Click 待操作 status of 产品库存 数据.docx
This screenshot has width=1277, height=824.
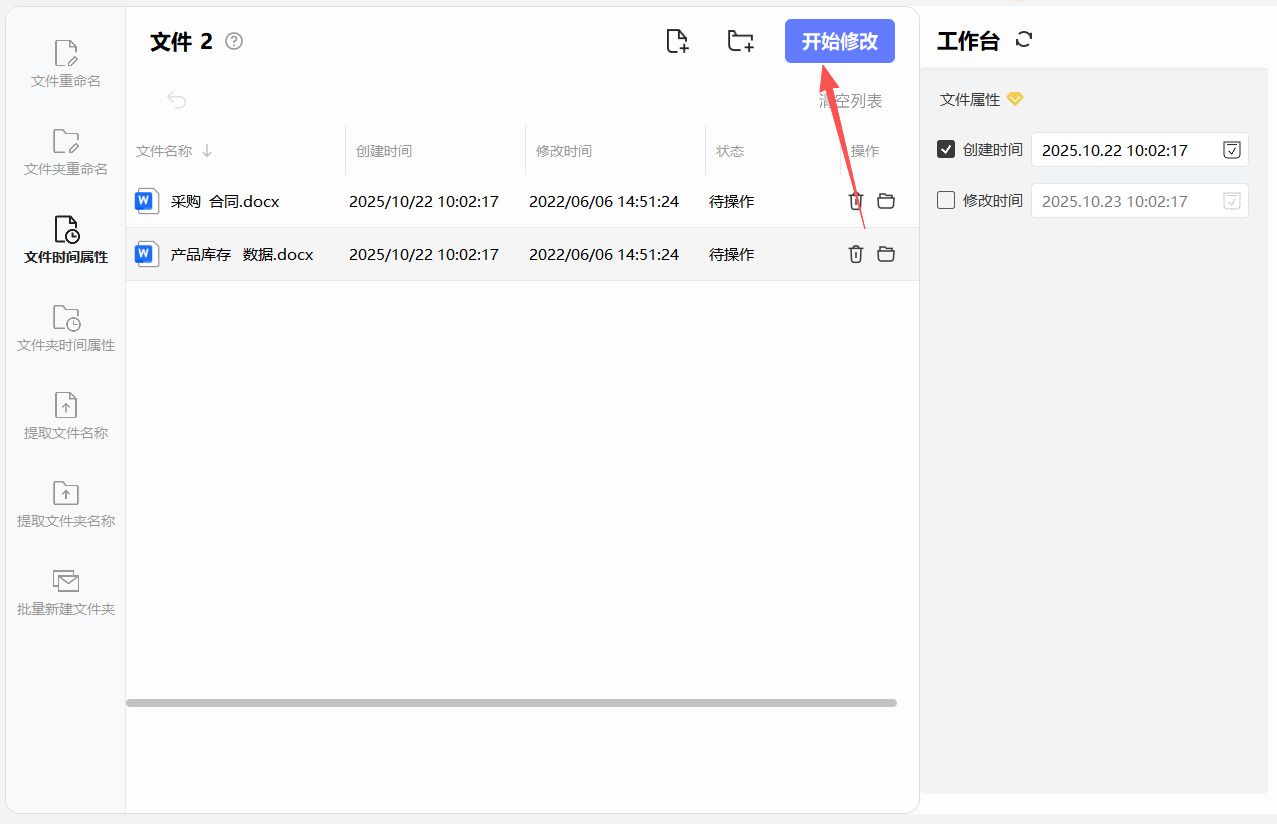pyautogui.click(x=732, y=255)
